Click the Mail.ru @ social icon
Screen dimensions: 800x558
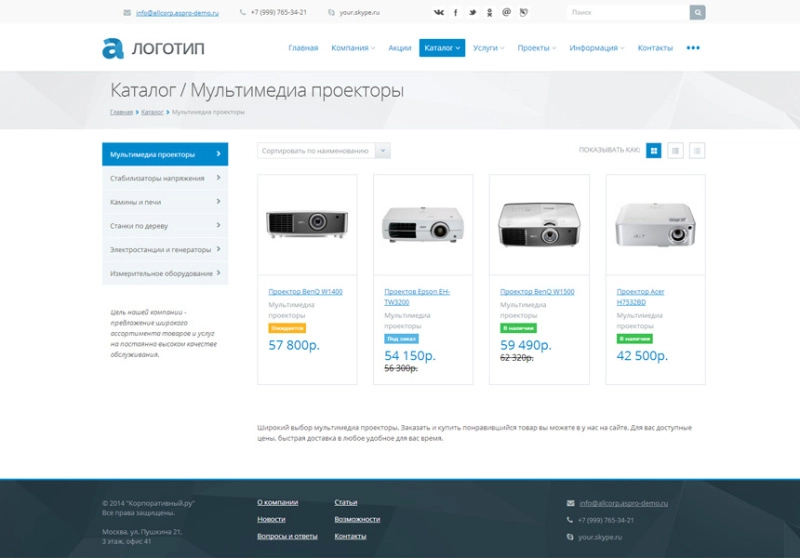tap(506, 13)
